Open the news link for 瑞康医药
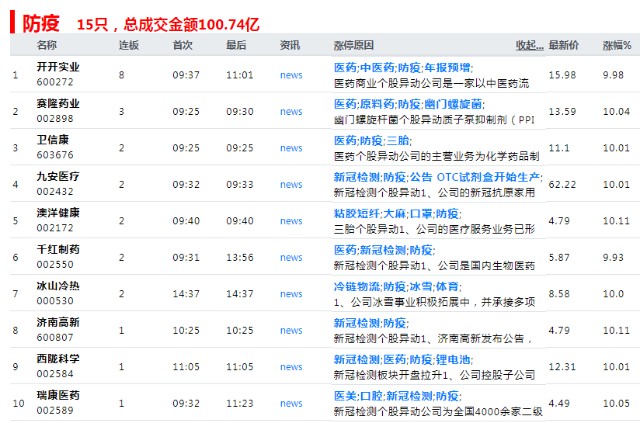Viewport: 640px width, 423px height. click(291, 403)
